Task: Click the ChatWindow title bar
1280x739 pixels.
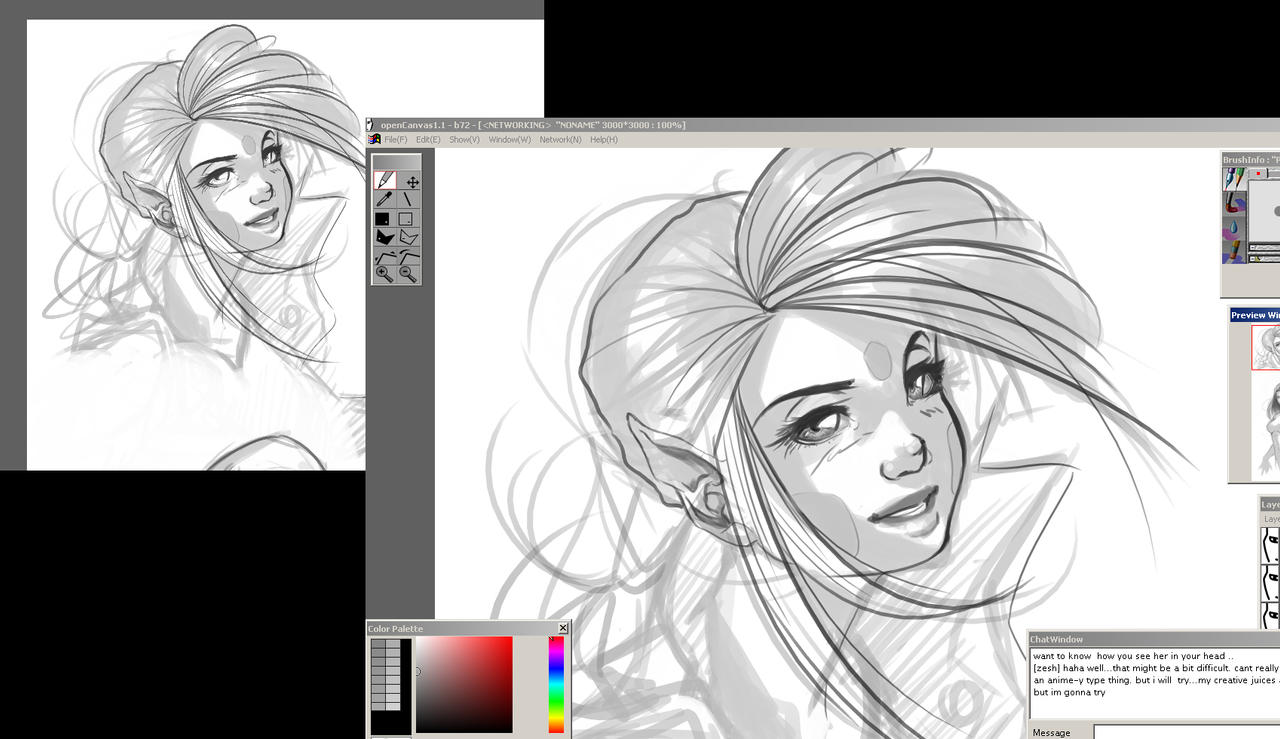Action: (x=1154, y=639)
